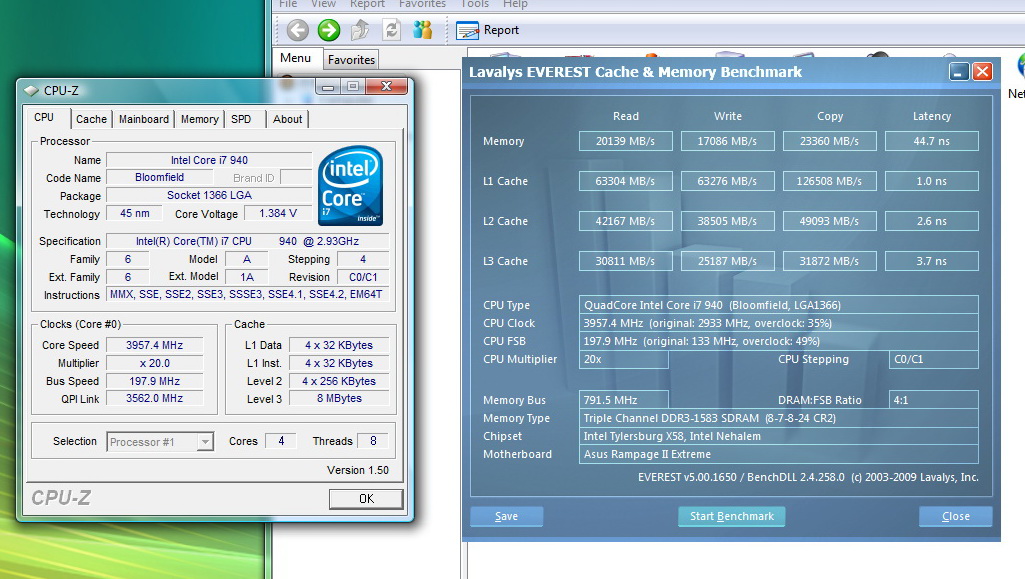The image size is (1025, 579).
Task: Click the Level 3 cache value 8 MBytes
Action: point(339,399)
